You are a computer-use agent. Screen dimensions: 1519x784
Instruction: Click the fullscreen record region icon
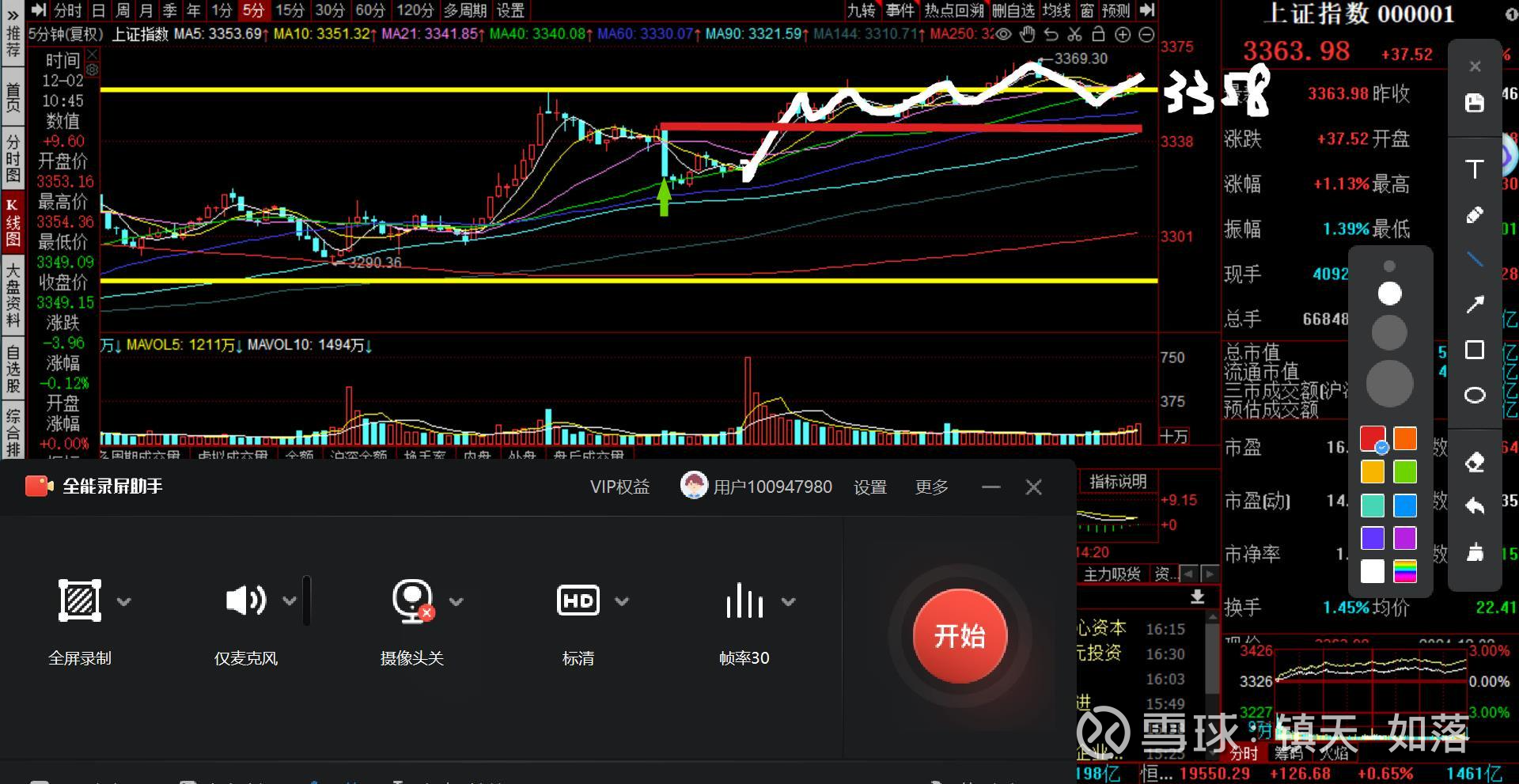click(x=80, y=600)
